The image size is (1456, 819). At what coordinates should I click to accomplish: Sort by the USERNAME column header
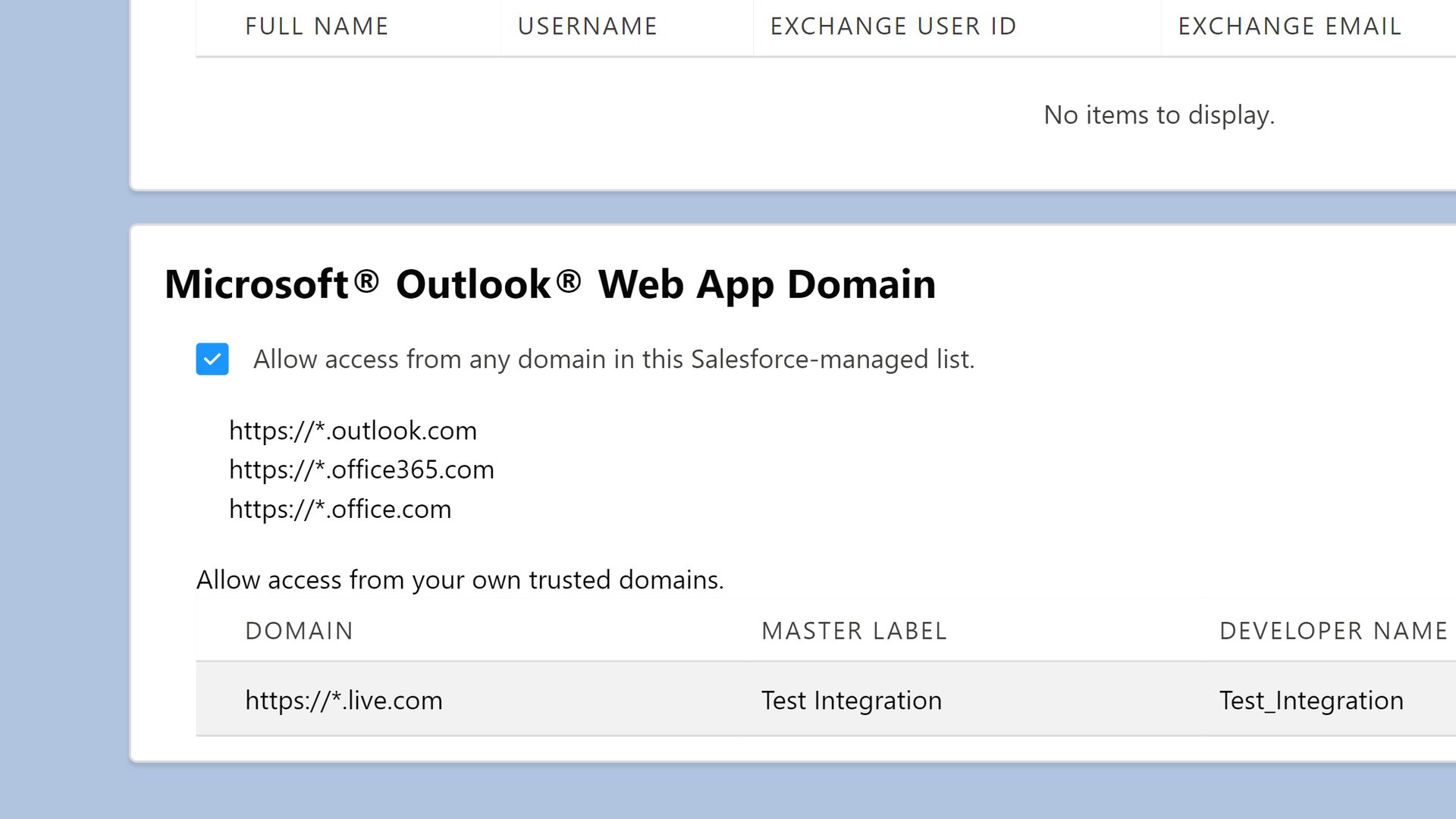click(588, 27)
